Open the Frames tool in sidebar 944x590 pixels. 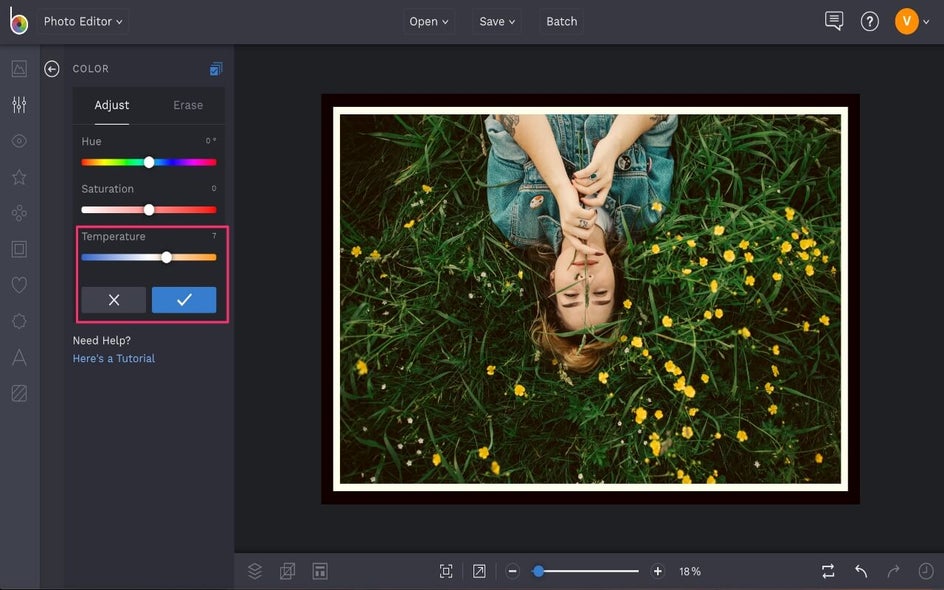(19, 249)
